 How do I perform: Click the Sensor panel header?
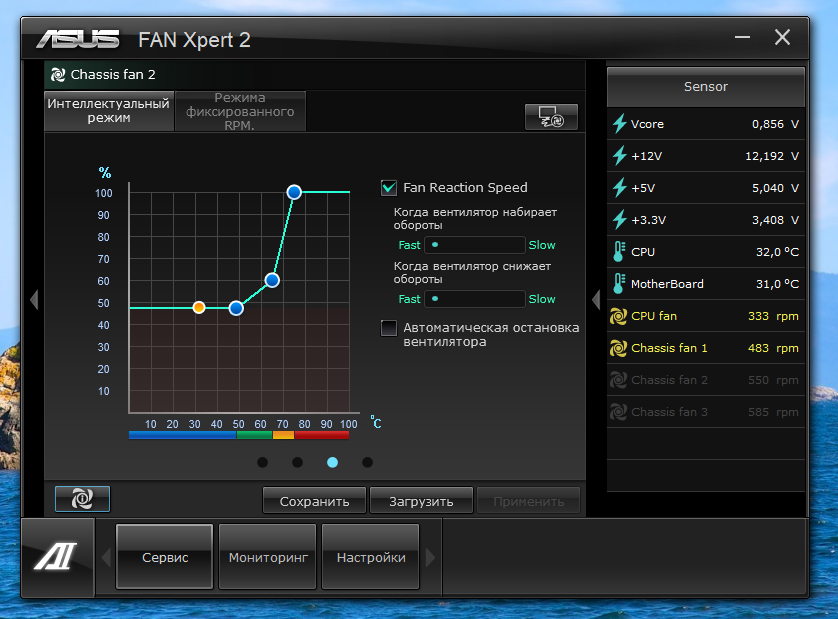click(x=705, y=87)
